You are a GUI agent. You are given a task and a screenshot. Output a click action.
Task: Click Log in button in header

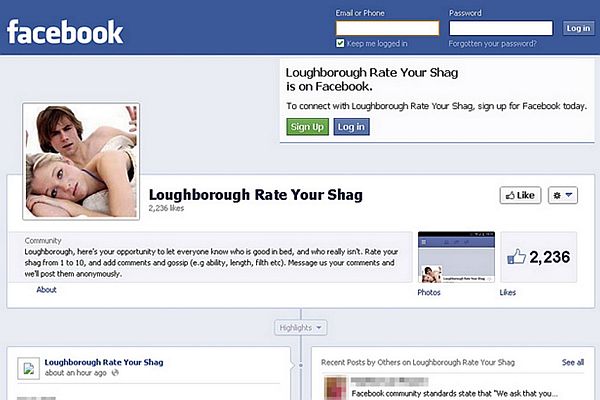(578, 28)
